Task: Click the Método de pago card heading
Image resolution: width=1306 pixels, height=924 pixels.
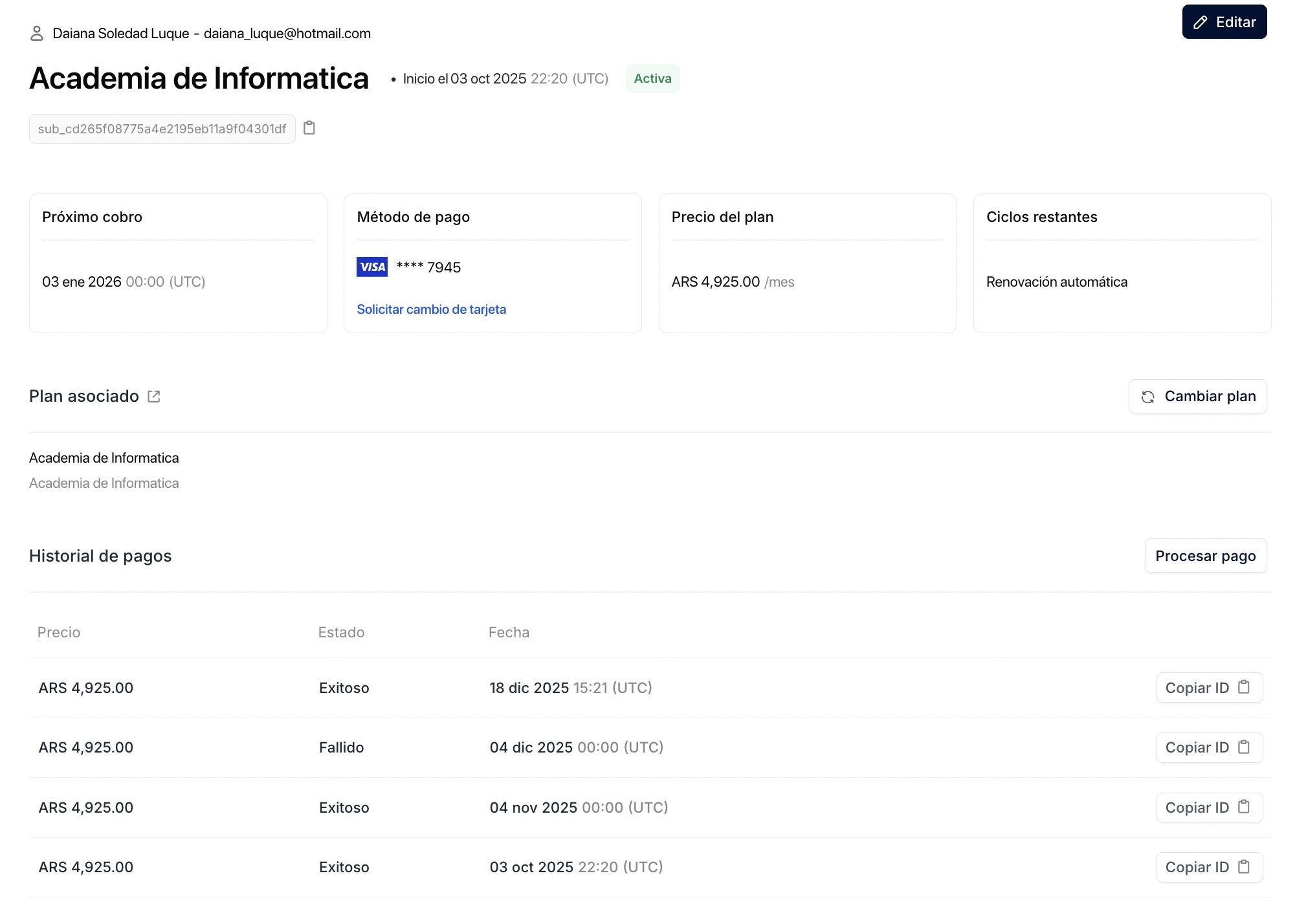Action: coord(414,217)
